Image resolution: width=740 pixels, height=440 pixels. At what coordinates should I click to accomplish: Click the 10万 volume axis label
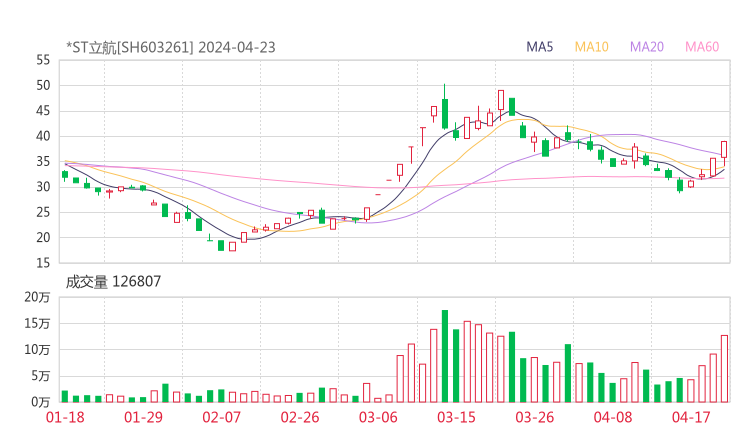pyautogui.click(x=37, y=350)
